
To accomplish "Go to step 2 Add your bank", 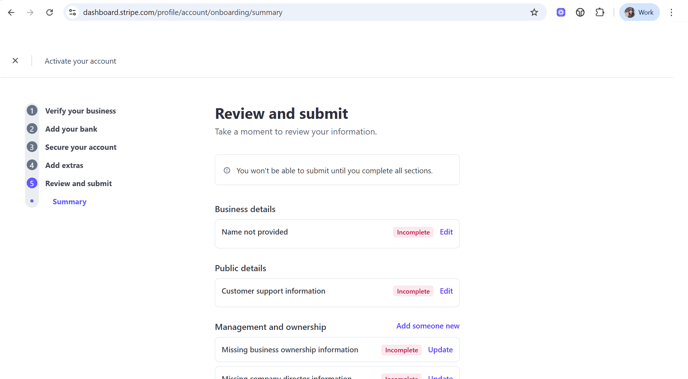I will pos(71,129).
